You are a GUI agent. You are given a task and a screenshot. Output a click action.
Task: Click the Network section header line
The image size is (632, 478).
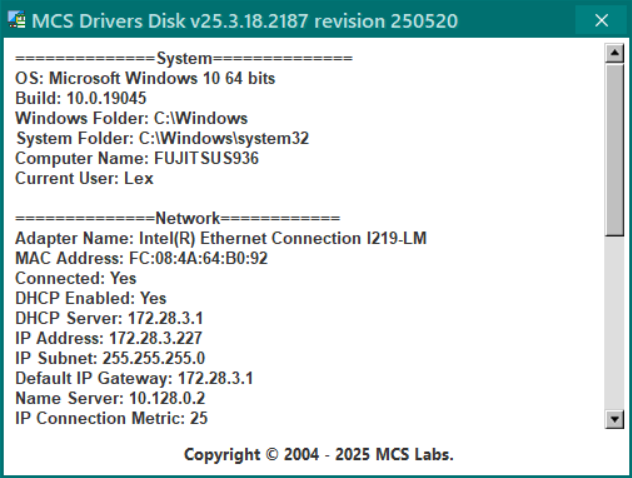click(178, 218)
